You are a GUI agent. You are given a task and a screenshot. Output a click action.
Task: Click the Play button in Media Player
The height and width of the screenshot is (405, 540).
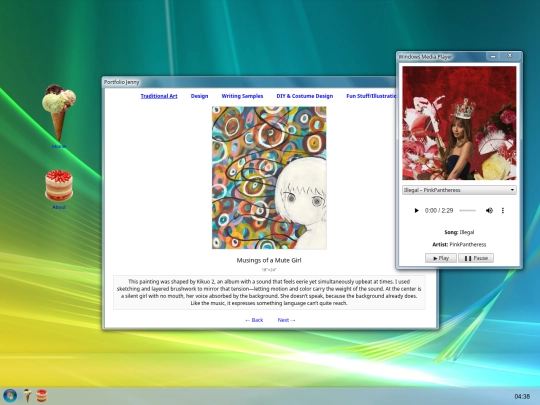point(441,258)
